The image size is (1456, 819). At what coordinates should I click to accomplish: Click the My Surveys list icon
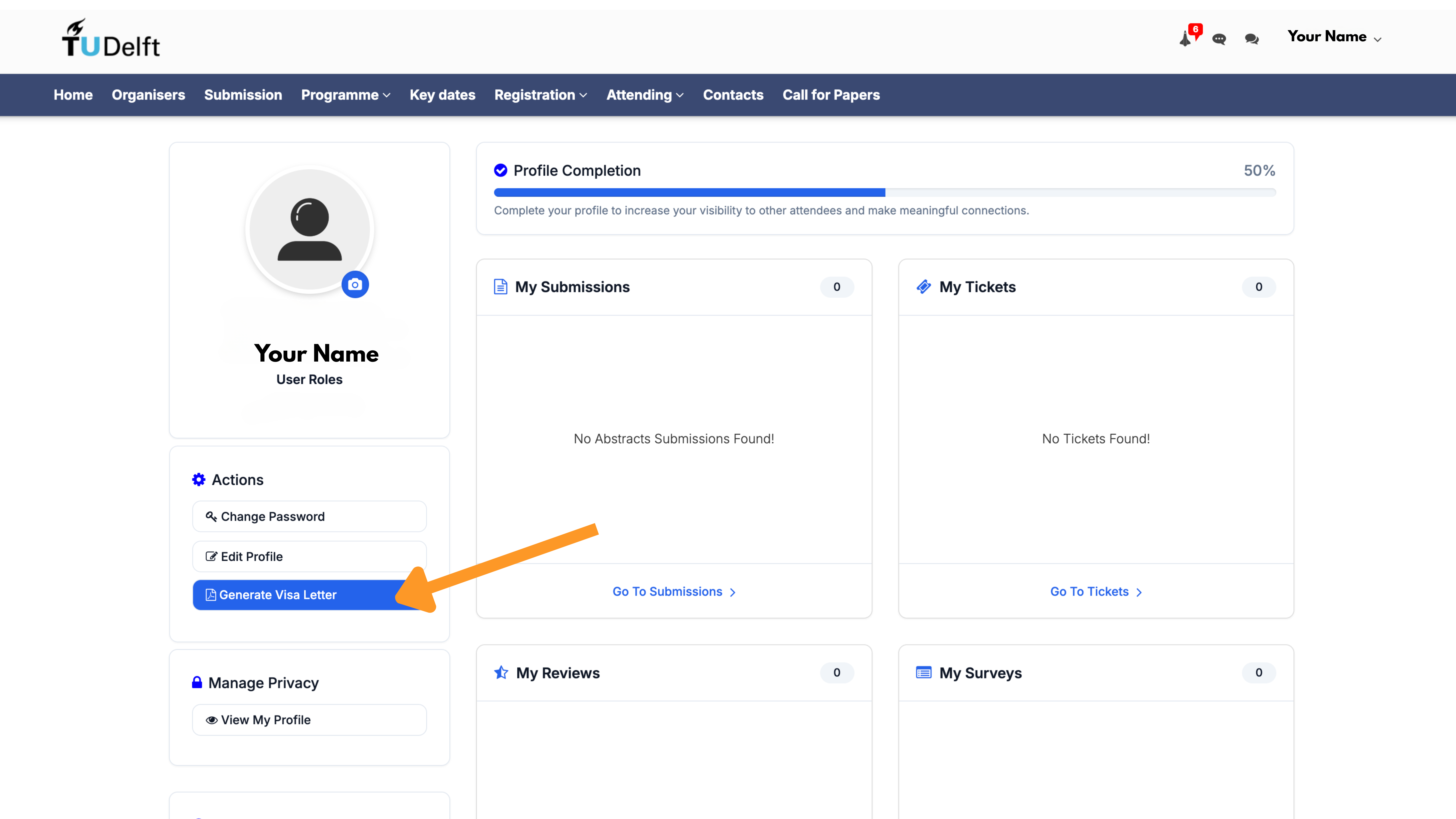(x=924, y=673)
